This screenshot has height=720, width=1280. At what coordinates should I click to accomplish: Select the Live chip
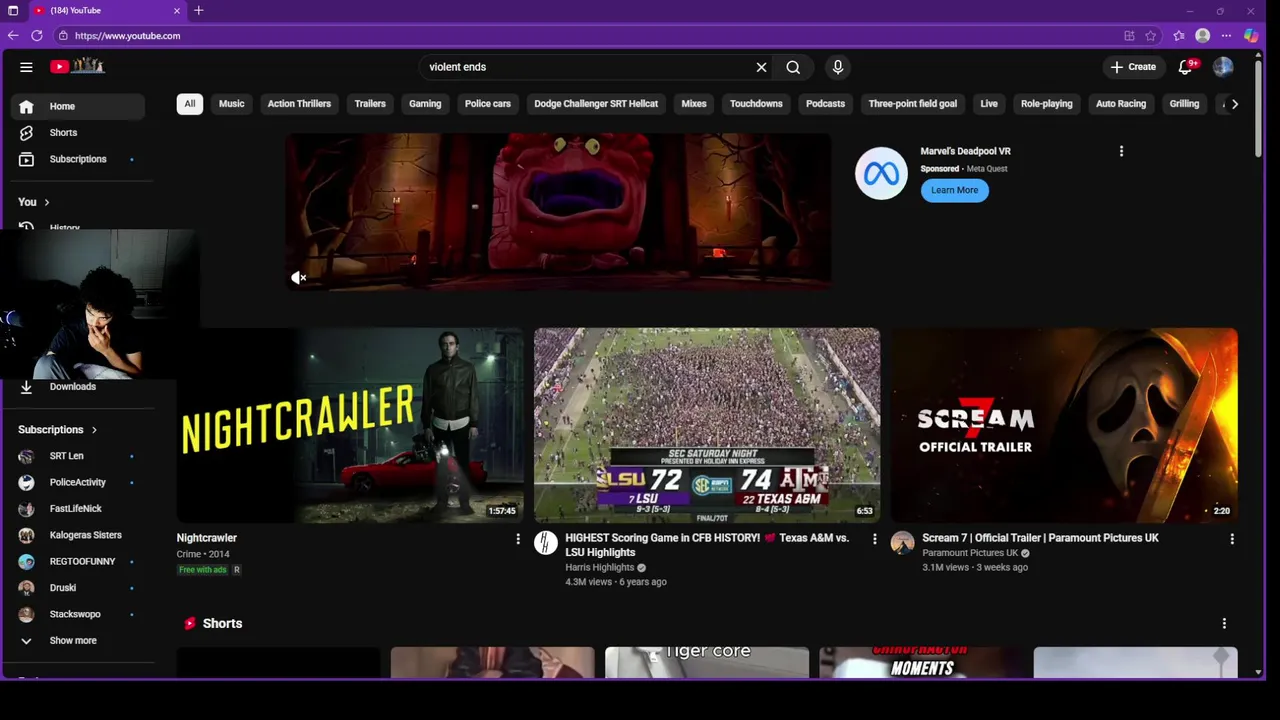(989, 104)
